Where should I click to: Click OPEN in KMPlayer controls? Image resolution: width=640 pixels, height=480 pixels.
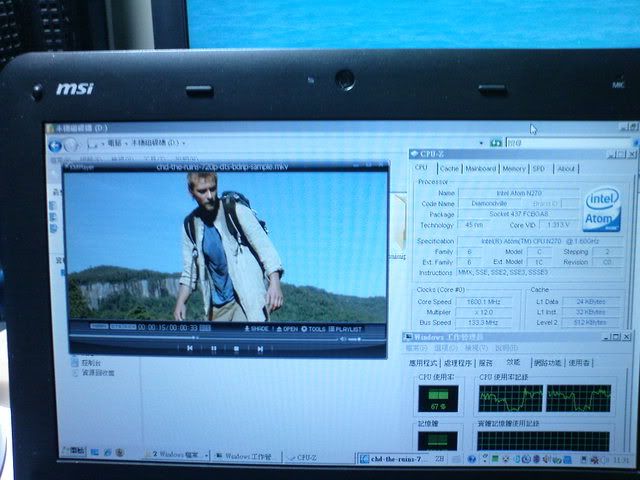(x=287, y=329)
